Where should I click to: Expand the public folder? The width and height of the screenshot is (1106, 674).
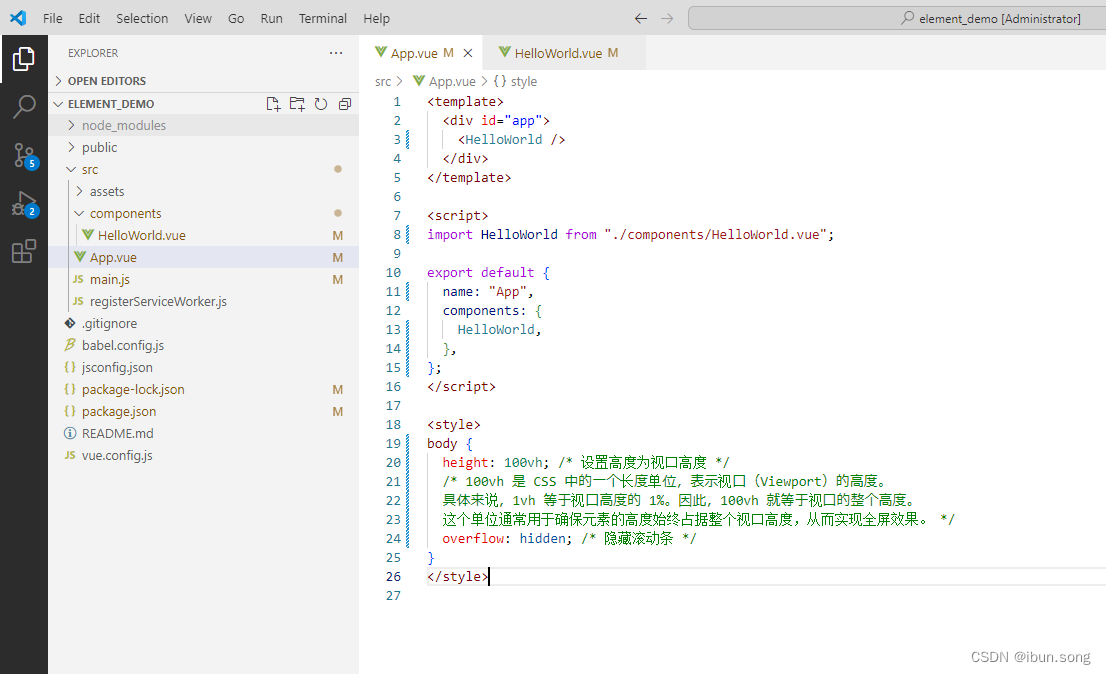point(203,147)
